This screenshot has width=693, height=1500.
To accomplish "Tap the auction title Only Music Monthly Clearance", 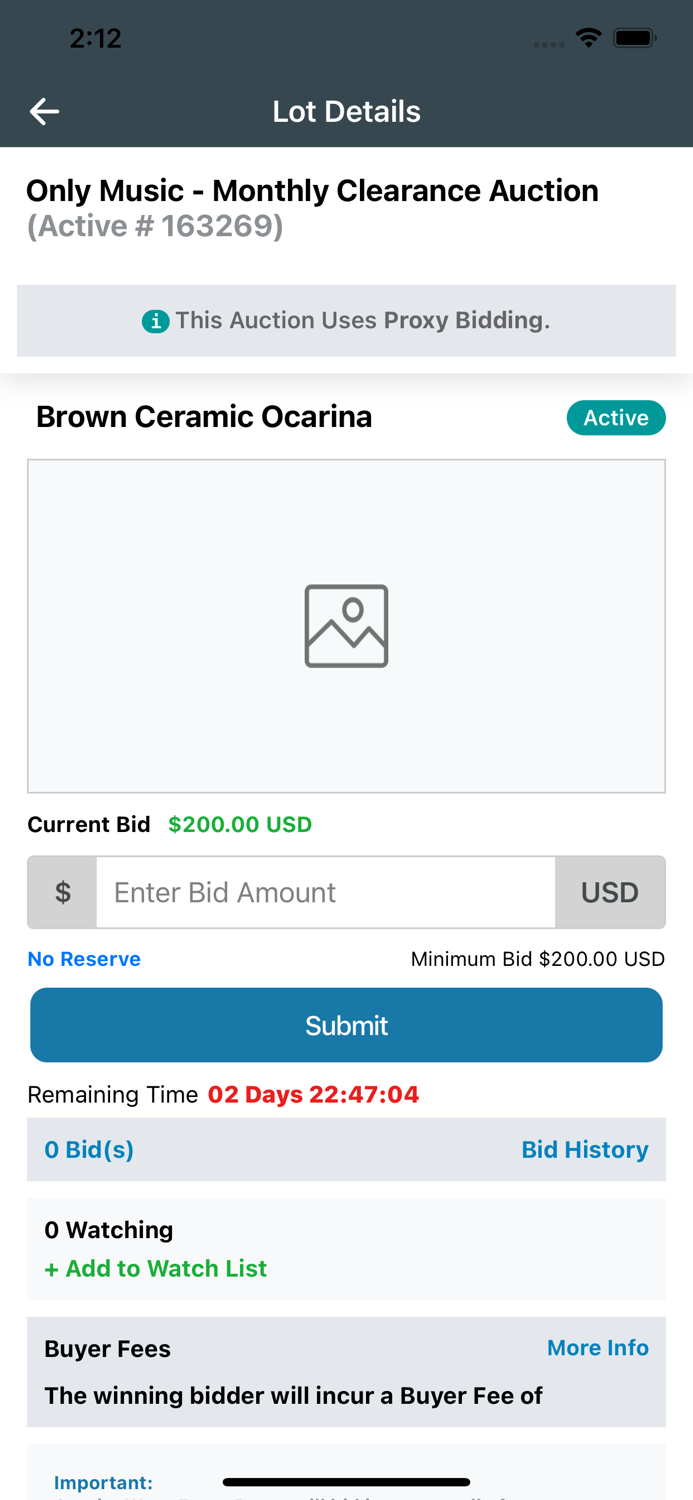I will click(x=313, y=190).
